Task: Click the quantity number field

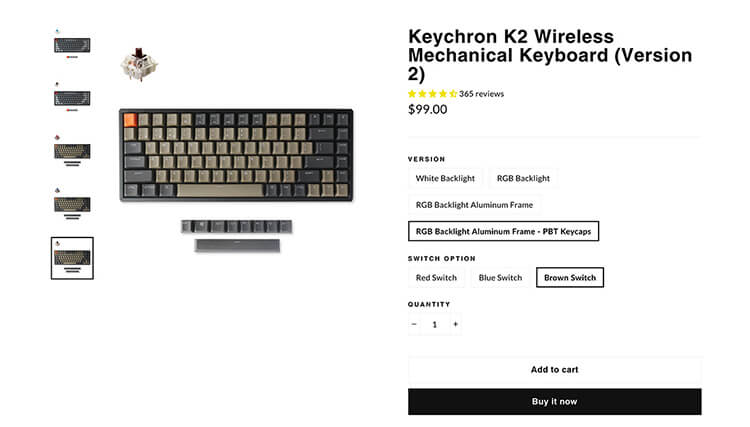Action: pos(434,324)
